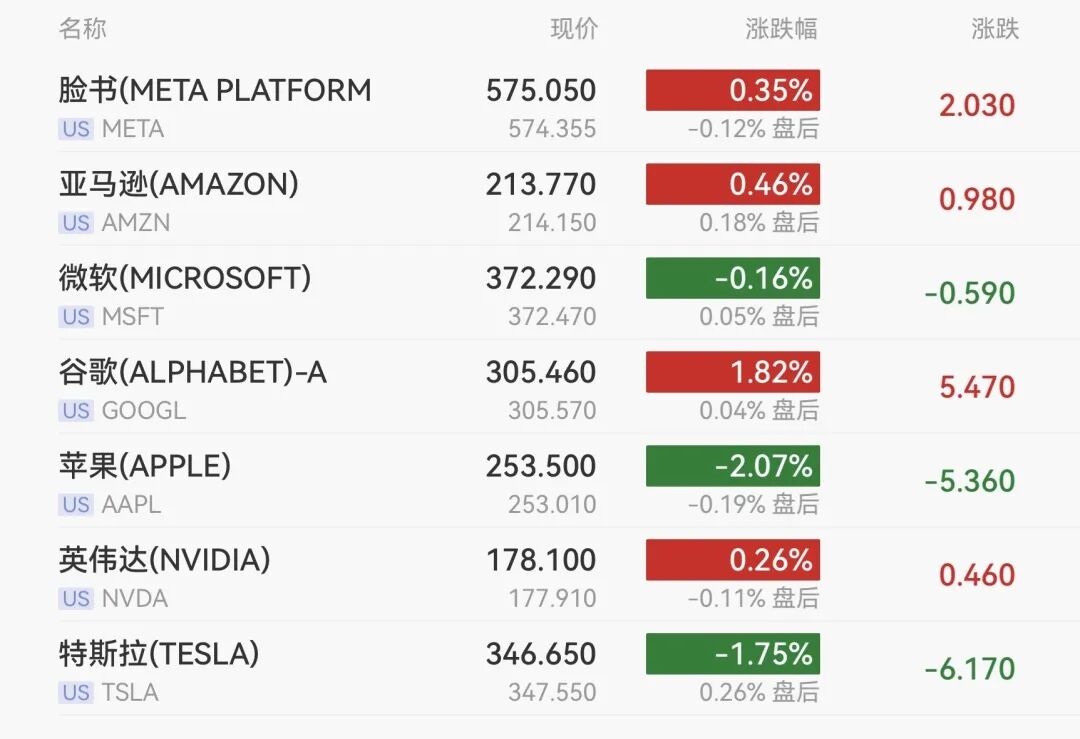This screenshot has width=1080, height=739.
Task: Click the US market tag for TSLA
Action: point(76,693)
